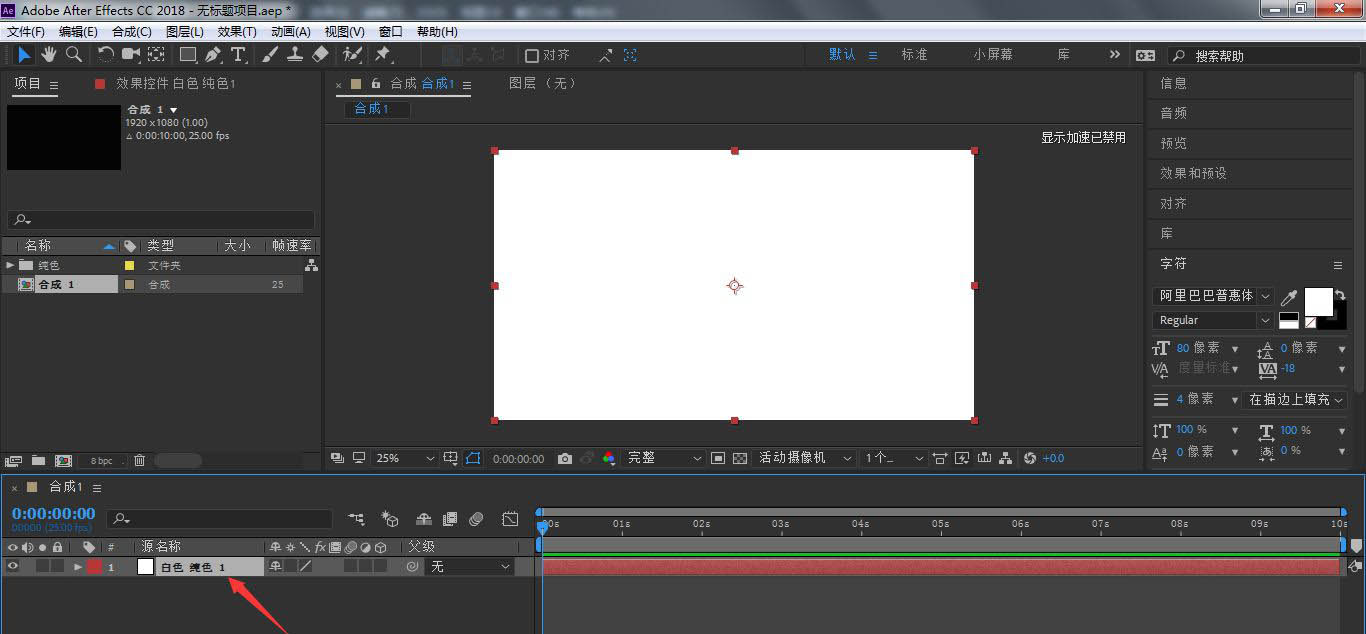The width and height of the screenshot is (1366, 634).
Task: Open the Graph Editor in timeline
Action: click(510, 519)
